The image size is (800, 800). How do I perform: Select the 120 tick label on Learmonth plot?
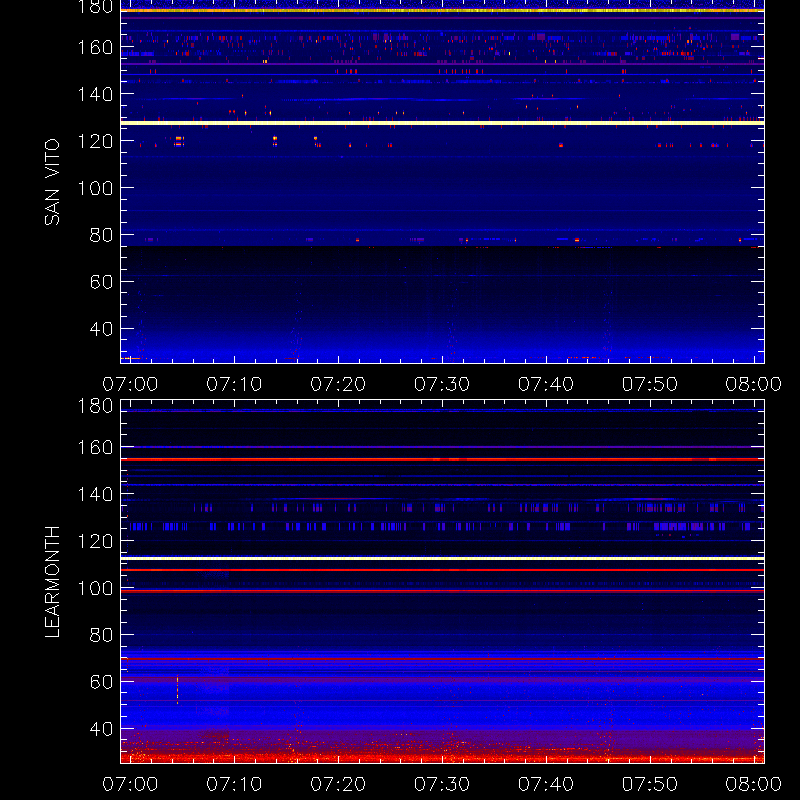95,541
